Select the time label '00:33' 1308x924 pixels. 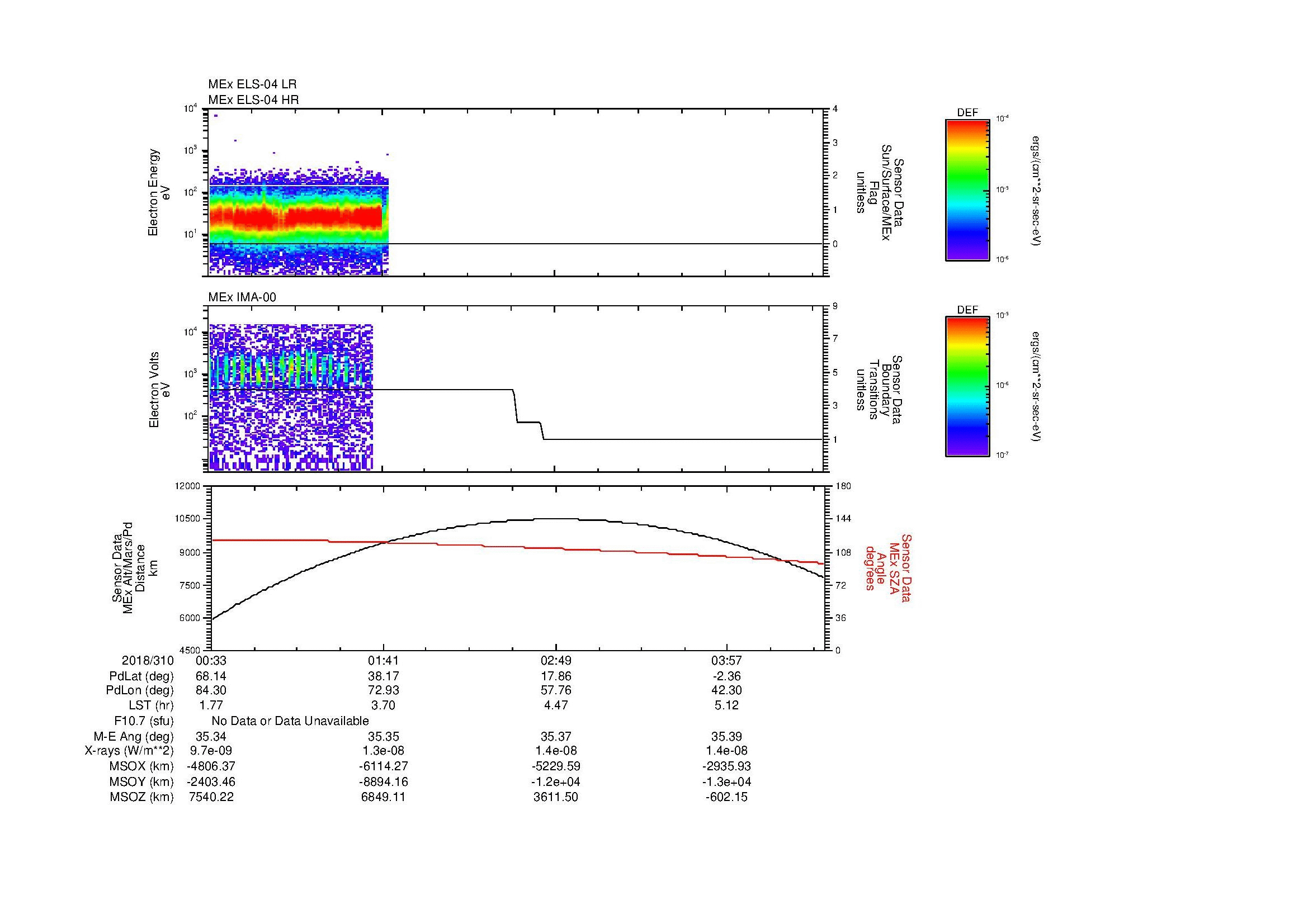coord(211,661)
